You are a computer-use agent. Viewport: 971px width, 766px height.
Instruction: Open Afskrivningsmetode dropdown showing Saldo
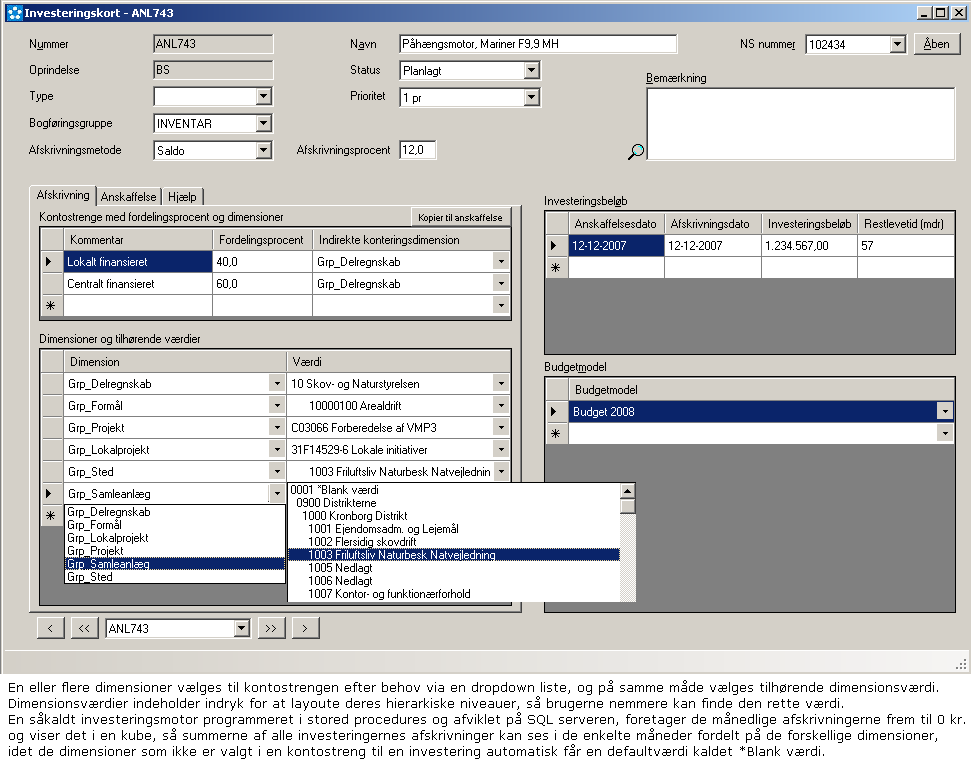click(x=264, y=150)
